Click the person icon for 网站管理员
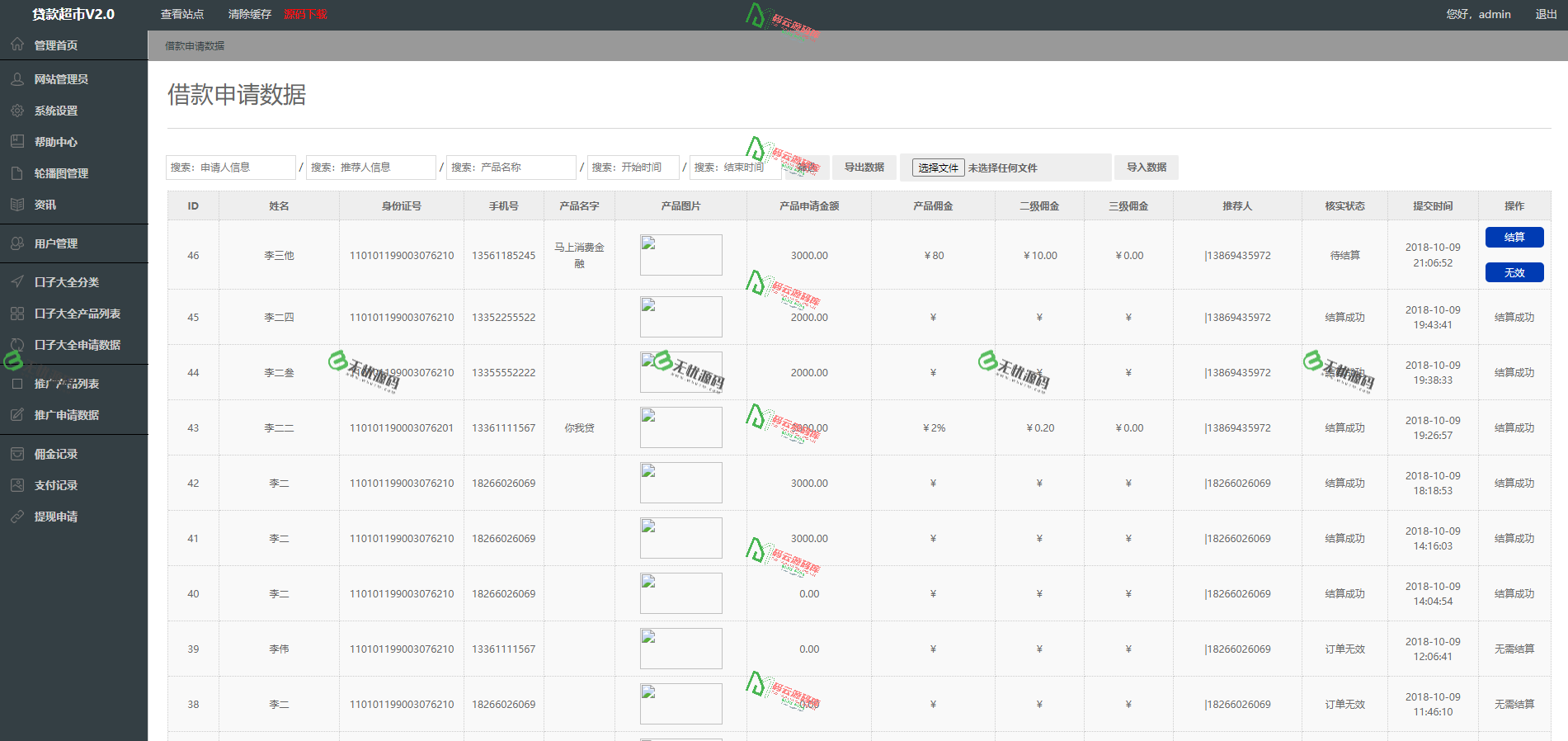 click(x=17, y=79)
